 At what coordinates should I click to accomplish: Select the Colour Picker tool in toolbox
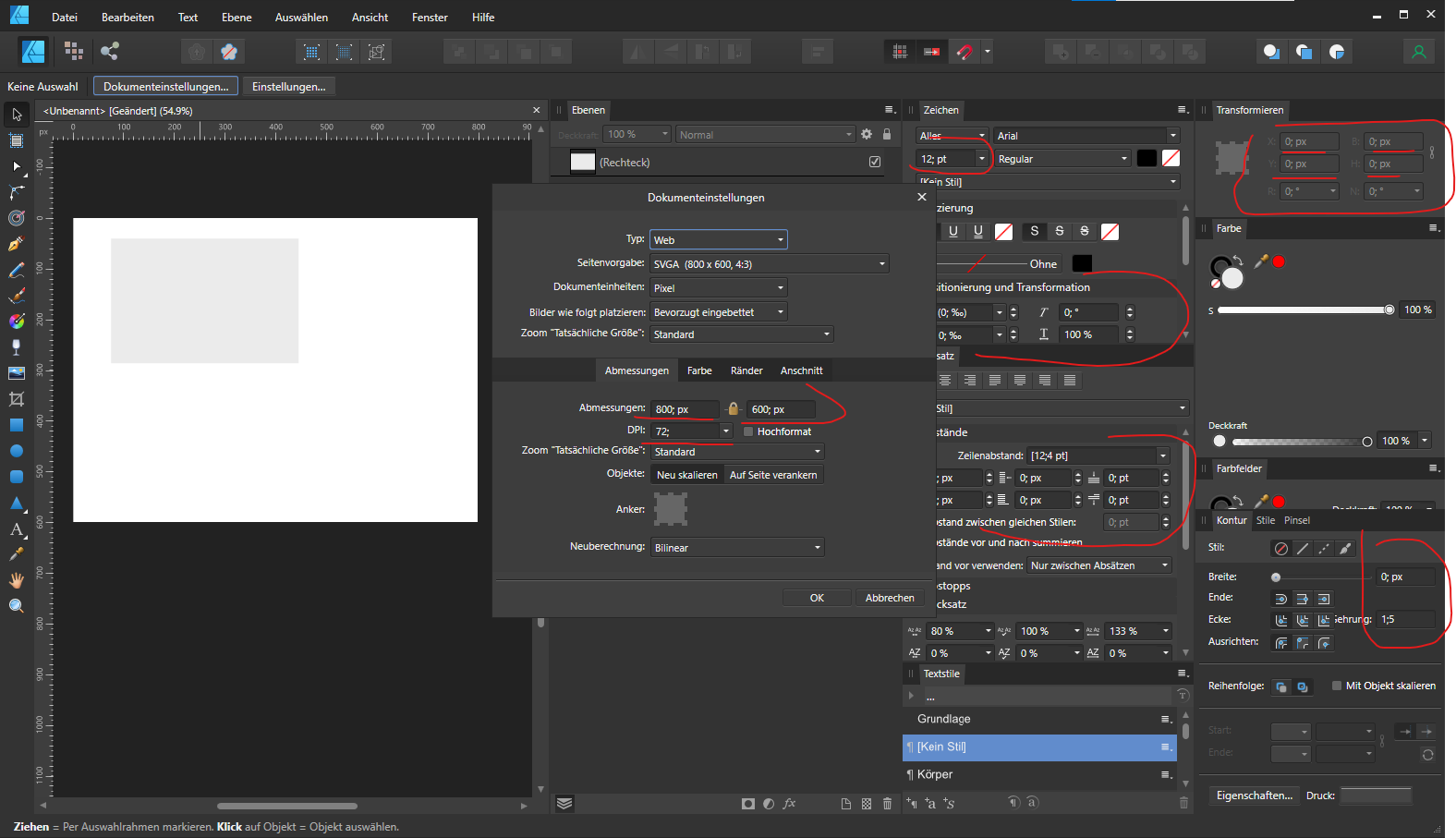pos(17,554)
